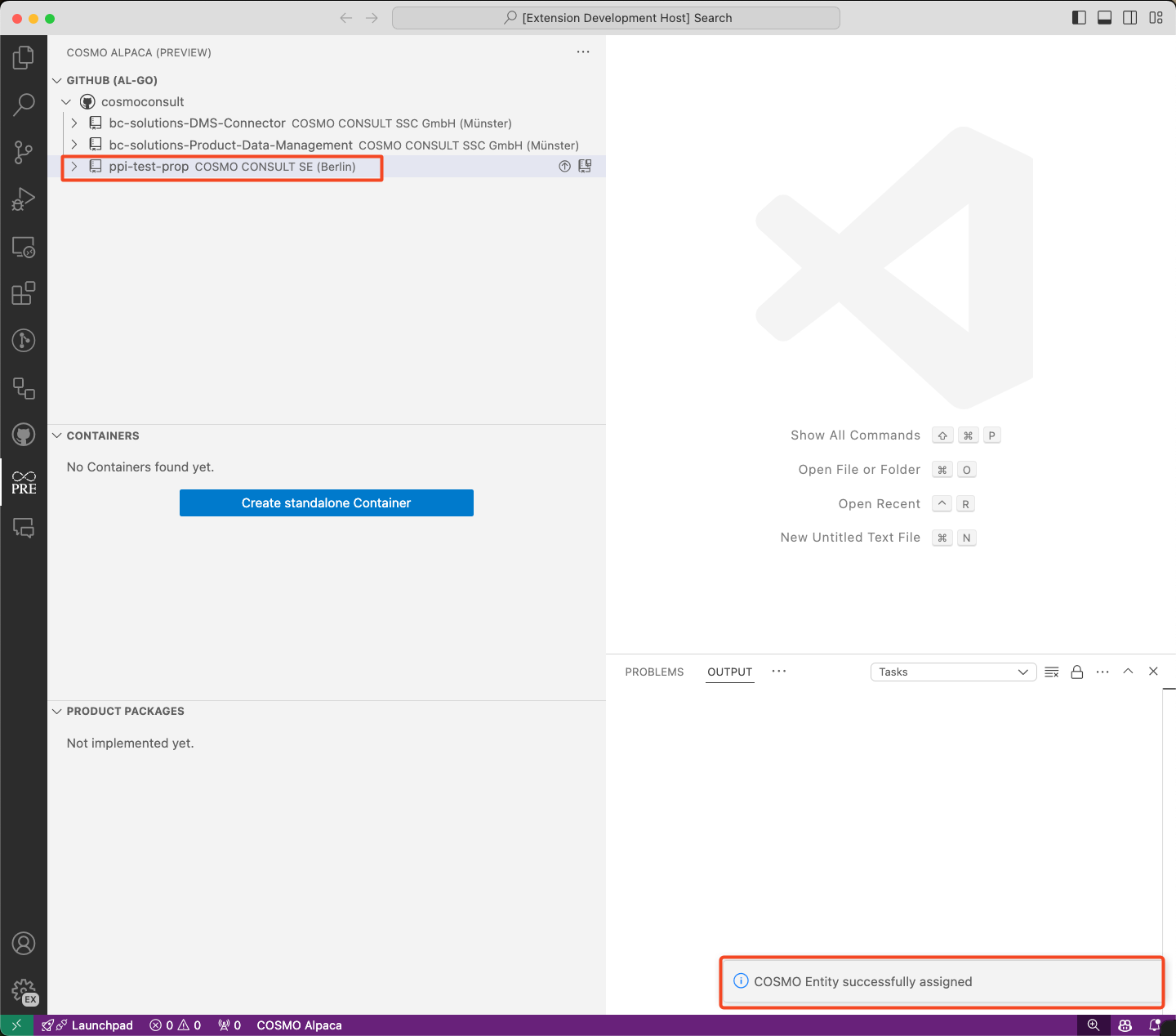This screenshot has width=1176, height=1036.
Task: Toggle the primary side bar layout button
Action: [1079, 18]
